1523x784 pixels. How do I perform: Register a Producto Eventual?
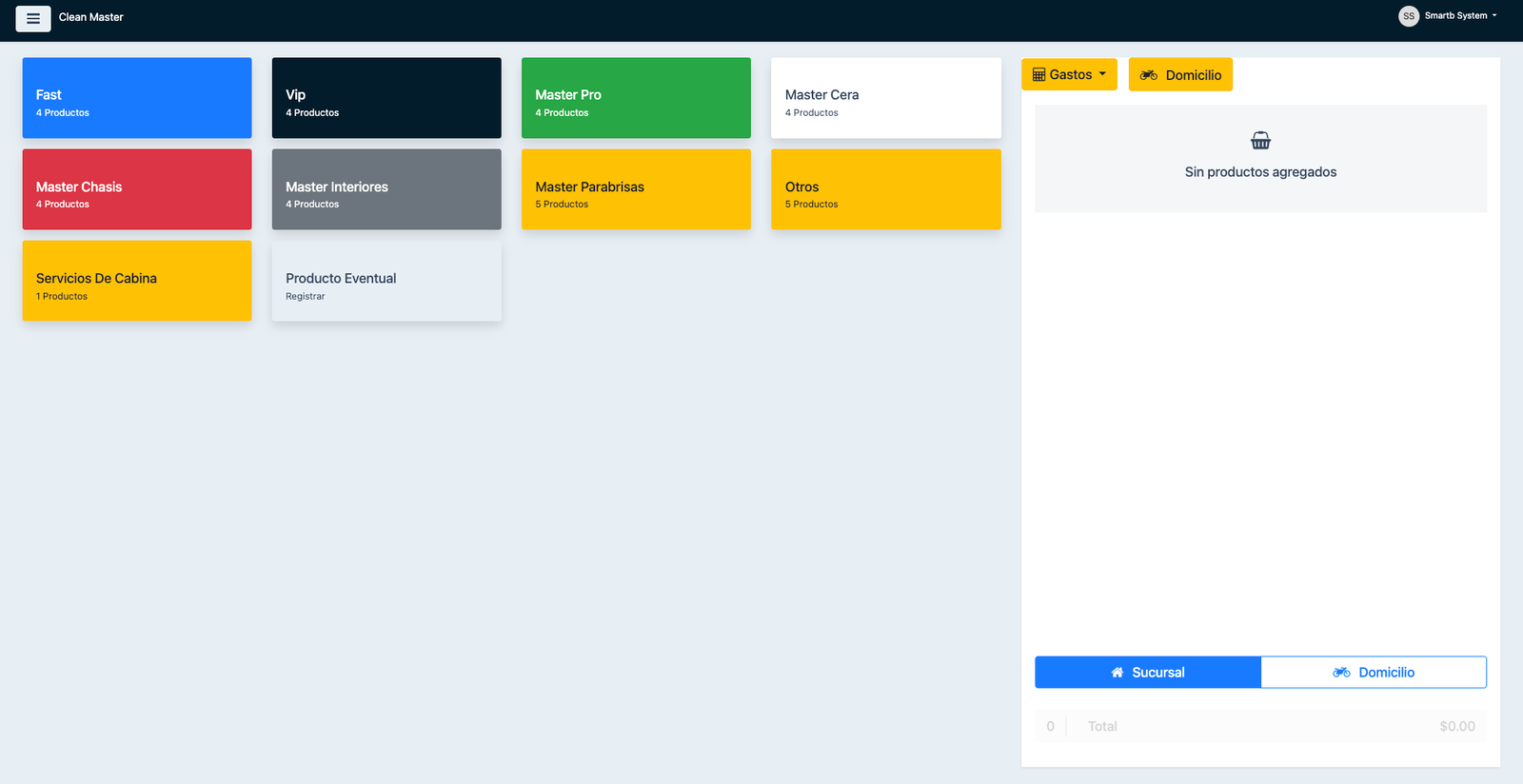coord(386,281)
